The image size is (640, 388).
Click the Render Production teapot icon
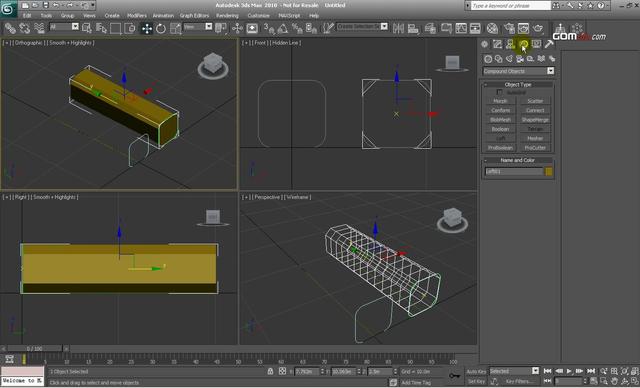click(x=538, y=28)
